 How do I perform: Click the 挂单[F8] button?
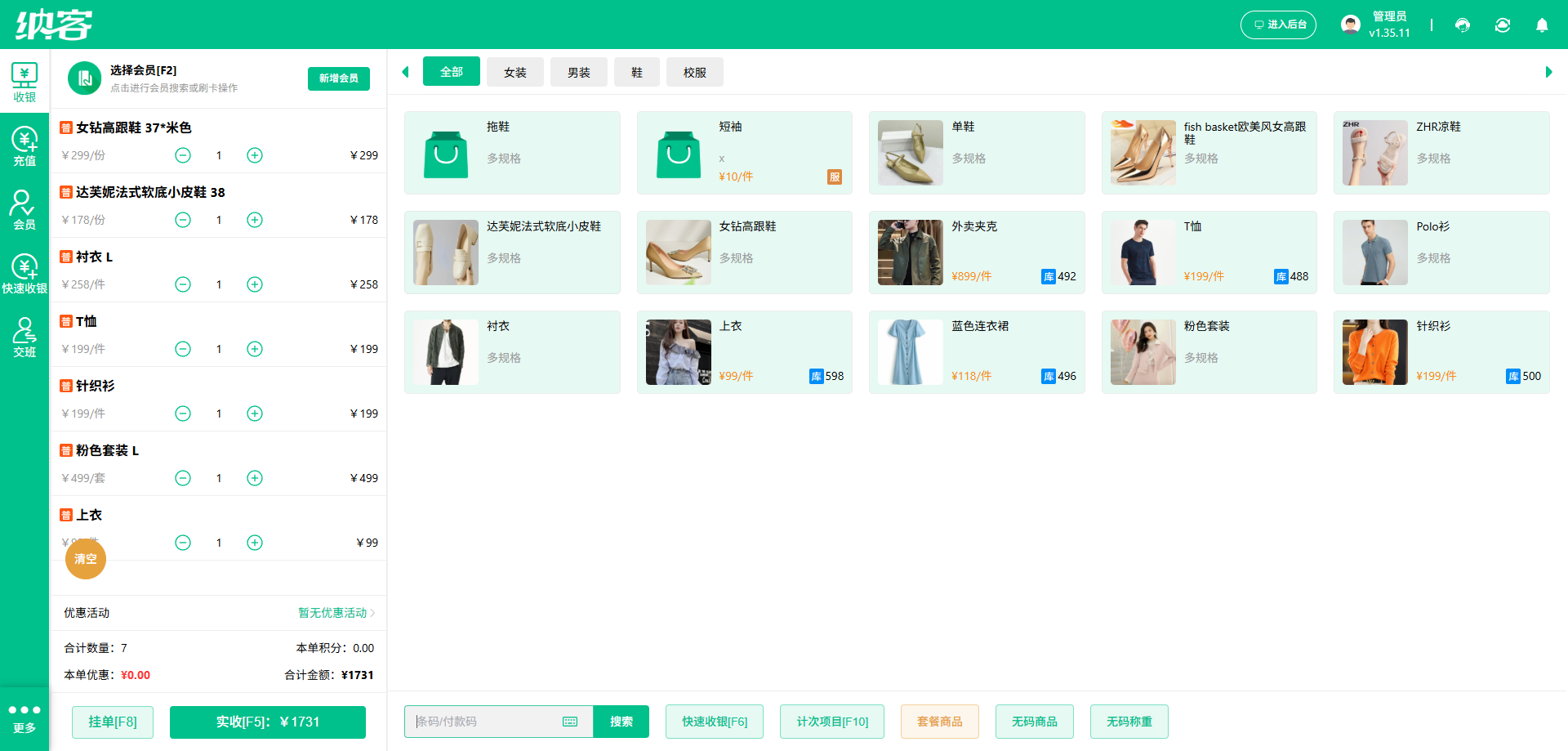point(113,722)
